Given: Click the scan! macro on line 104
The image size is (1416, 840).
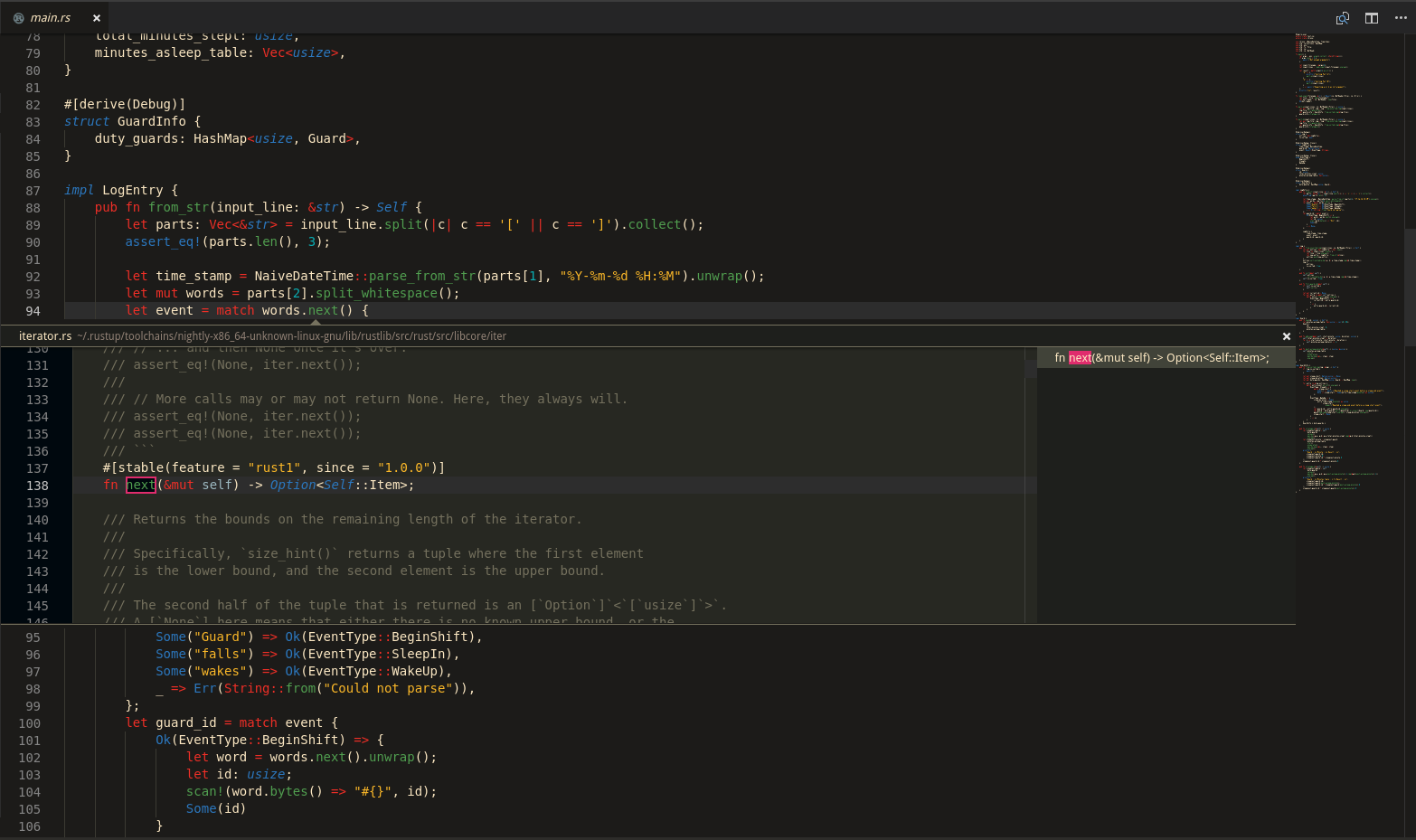Looking at the screenshot, I should (204, 792).
